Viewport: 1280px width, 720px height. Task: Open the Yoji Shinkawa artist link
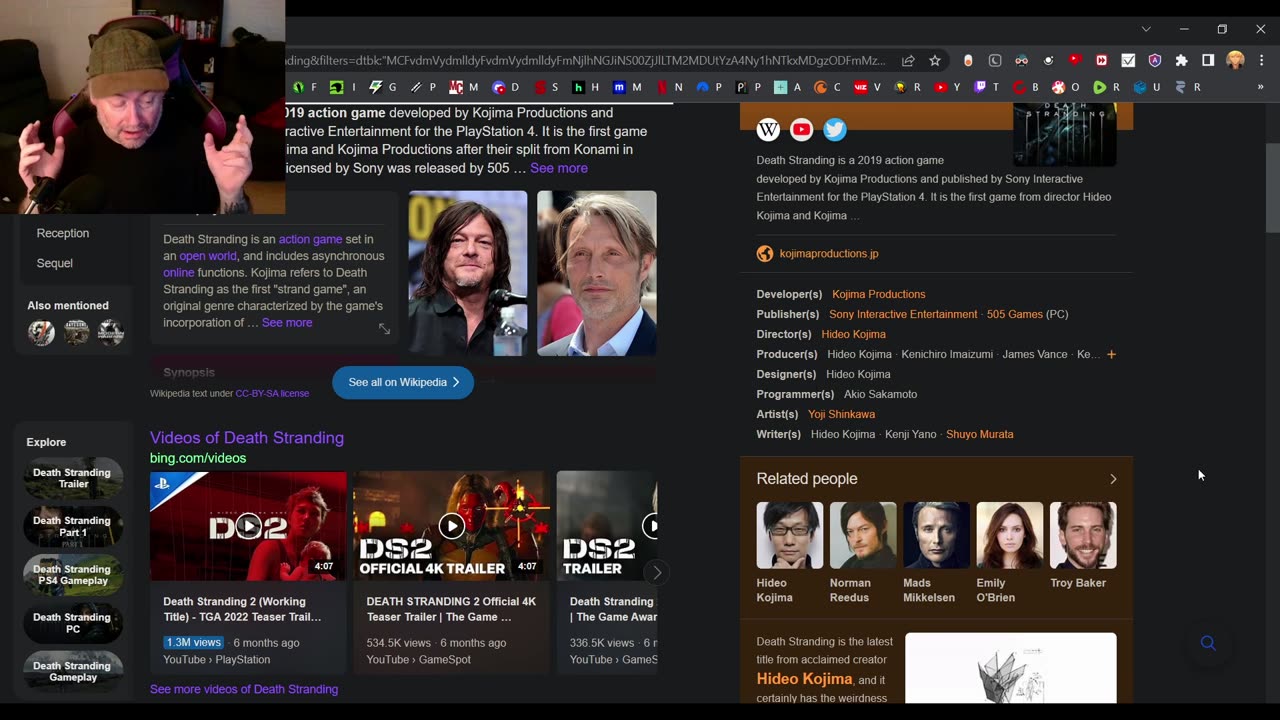841,414
